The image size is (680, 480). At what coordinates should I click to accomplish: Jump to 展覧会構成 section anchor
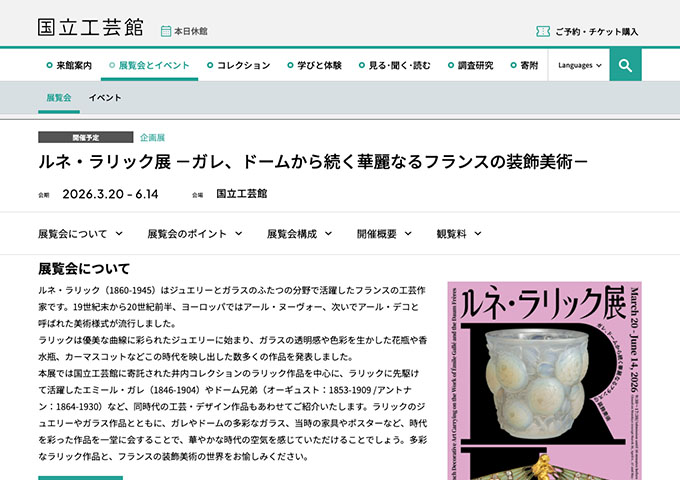(299, 234)
